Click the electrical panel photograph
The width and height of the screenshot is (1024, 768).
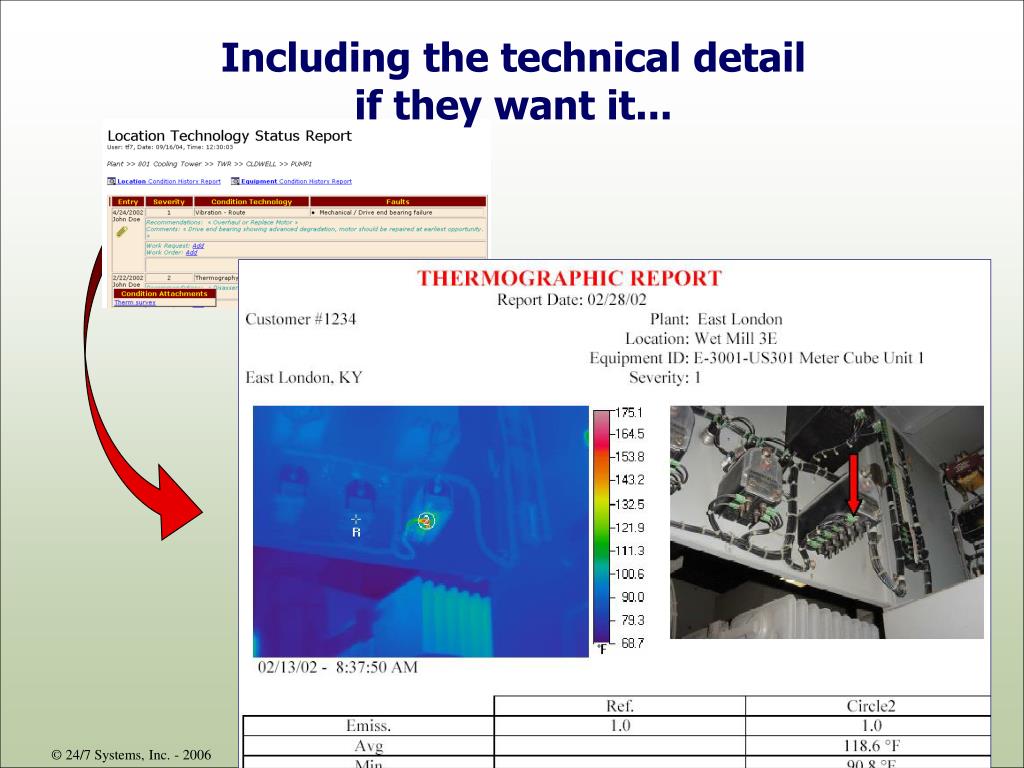click(827, 522)
